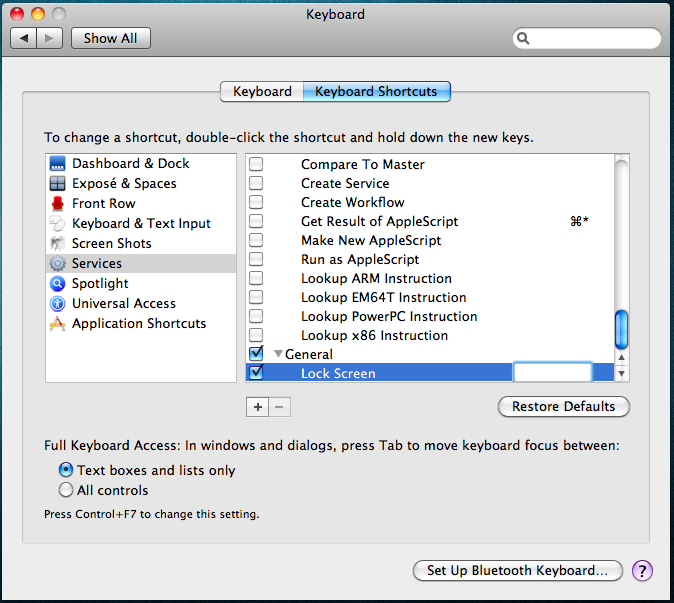This screenshot has width=674, height=603.
Task: Select the Compare To Master row
Action: click(x=430, y=164)
